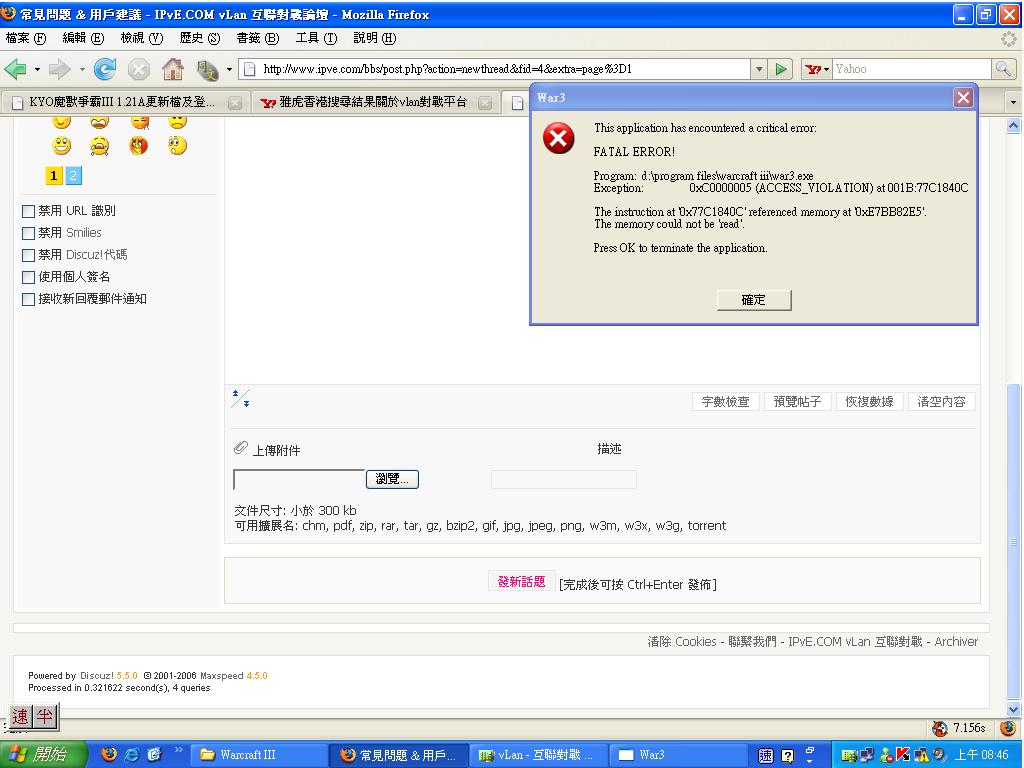This screenshot has height=768, width=1024.
Task: Click the 速 input method indicator
Action: coord(20,716)
